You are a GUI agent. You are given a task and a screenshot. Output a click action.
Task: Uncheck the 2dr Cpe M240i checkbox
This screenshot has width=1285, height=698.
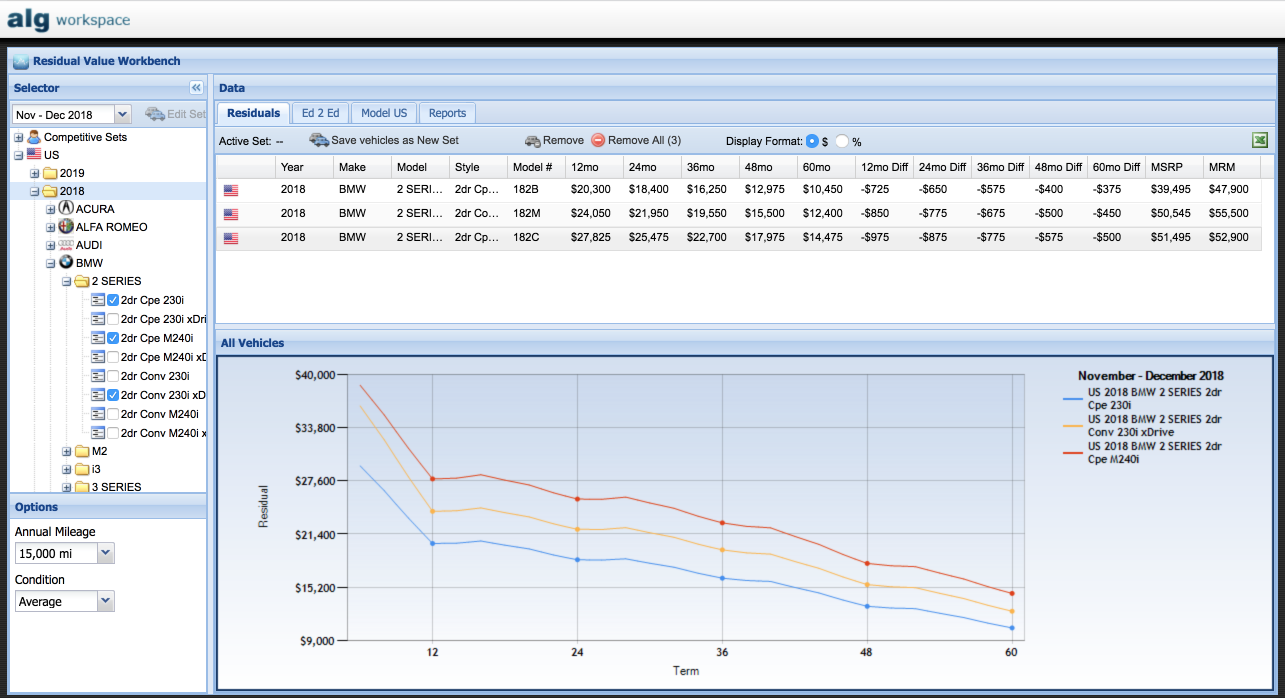point(113,338)
